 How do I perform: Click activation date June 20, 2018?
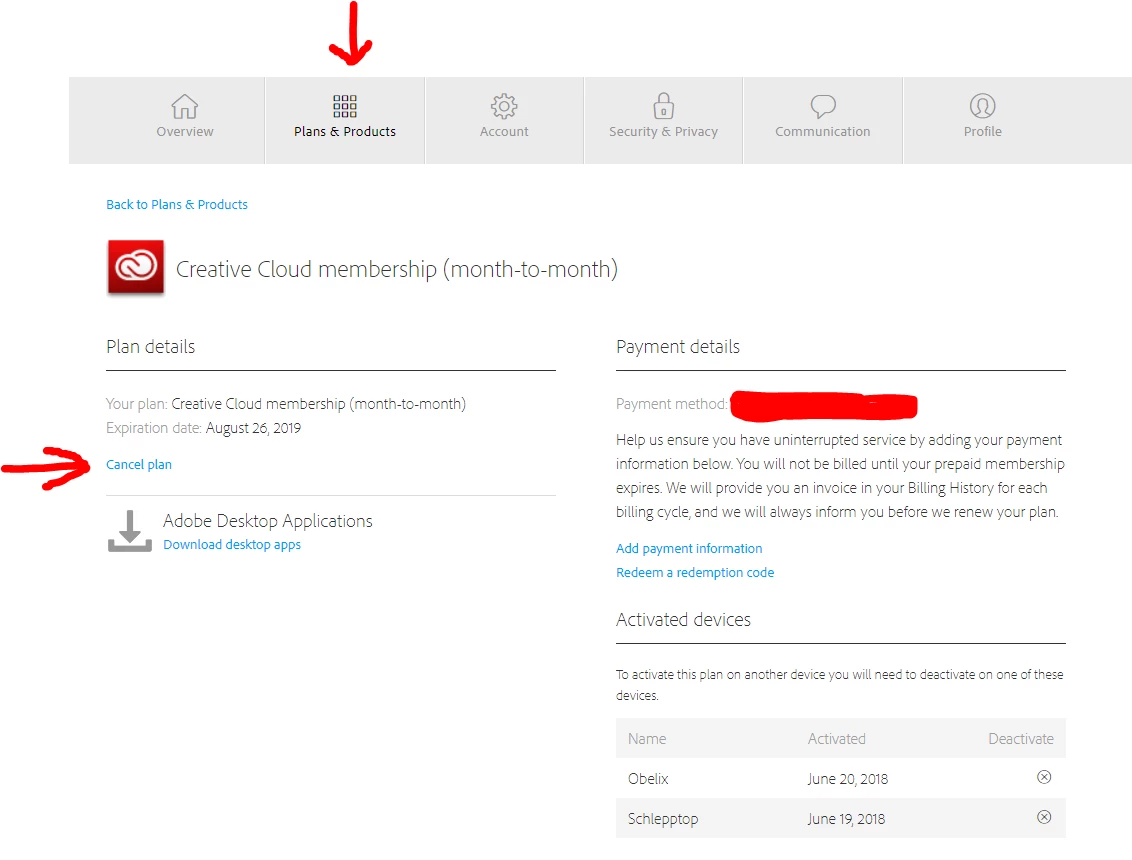pos(848,778)
